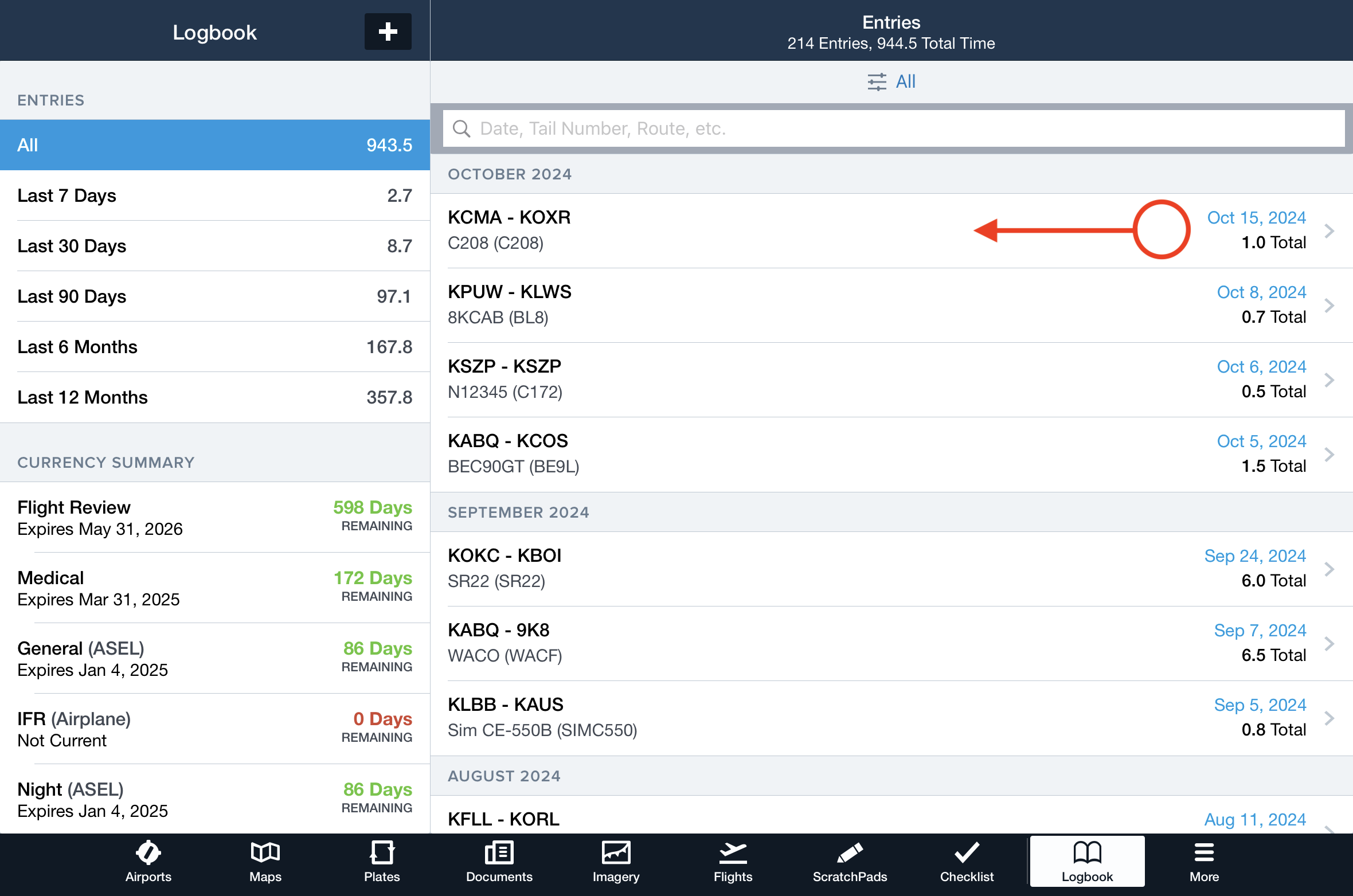Select Last 90 Days entries
The height and width of the screenshot is (896, 1353).
215,296
